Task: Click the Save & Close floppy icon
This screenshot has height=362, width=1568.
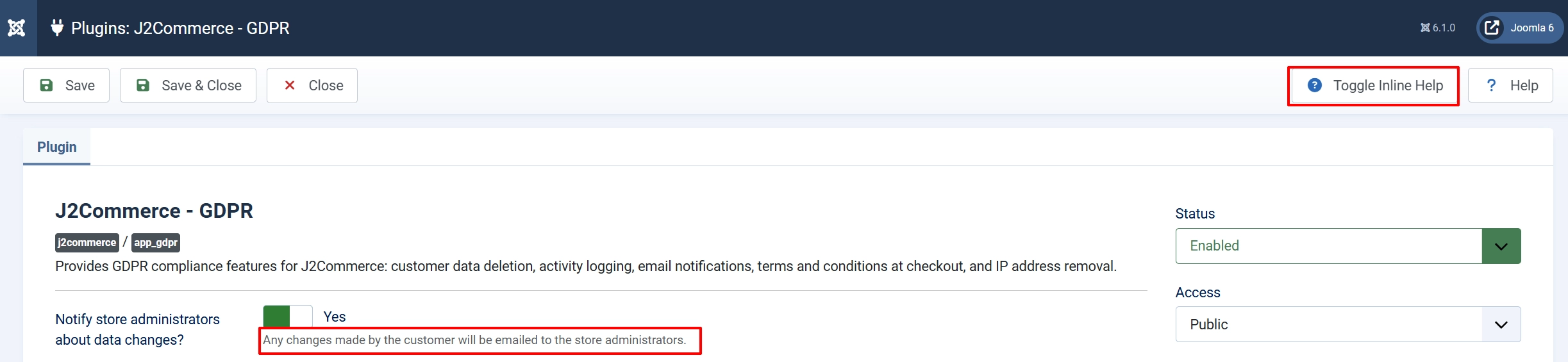Action: point(143,85)
